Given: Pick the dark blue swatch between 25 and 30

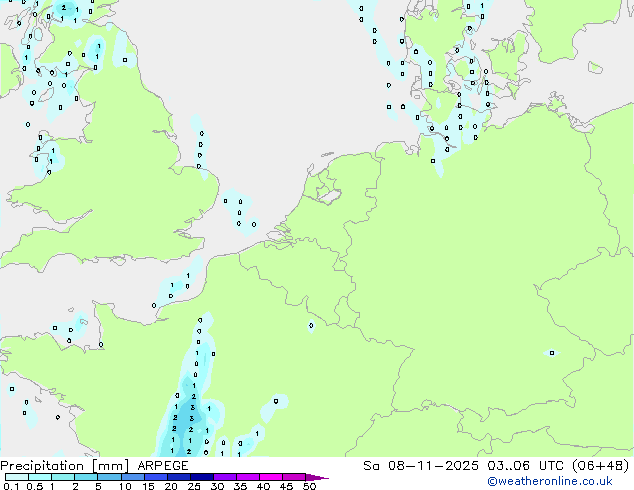Looking at the screenshot, I should 202,477.
